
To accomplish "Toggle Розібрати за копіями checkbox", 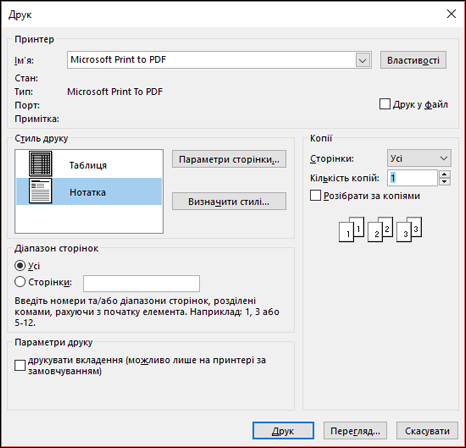I will (315, 195).
